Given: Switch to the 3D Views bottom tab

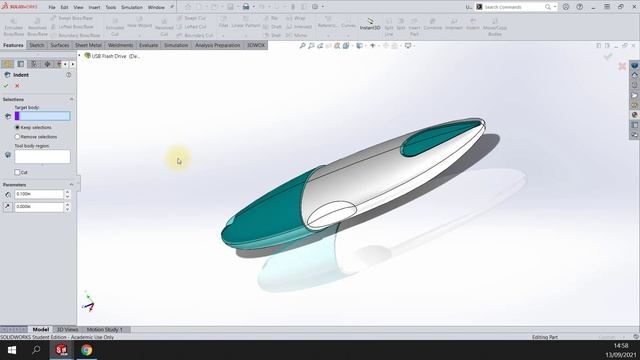Looking at the screenshot, I should pyautogui.click(x=67, y=329).
